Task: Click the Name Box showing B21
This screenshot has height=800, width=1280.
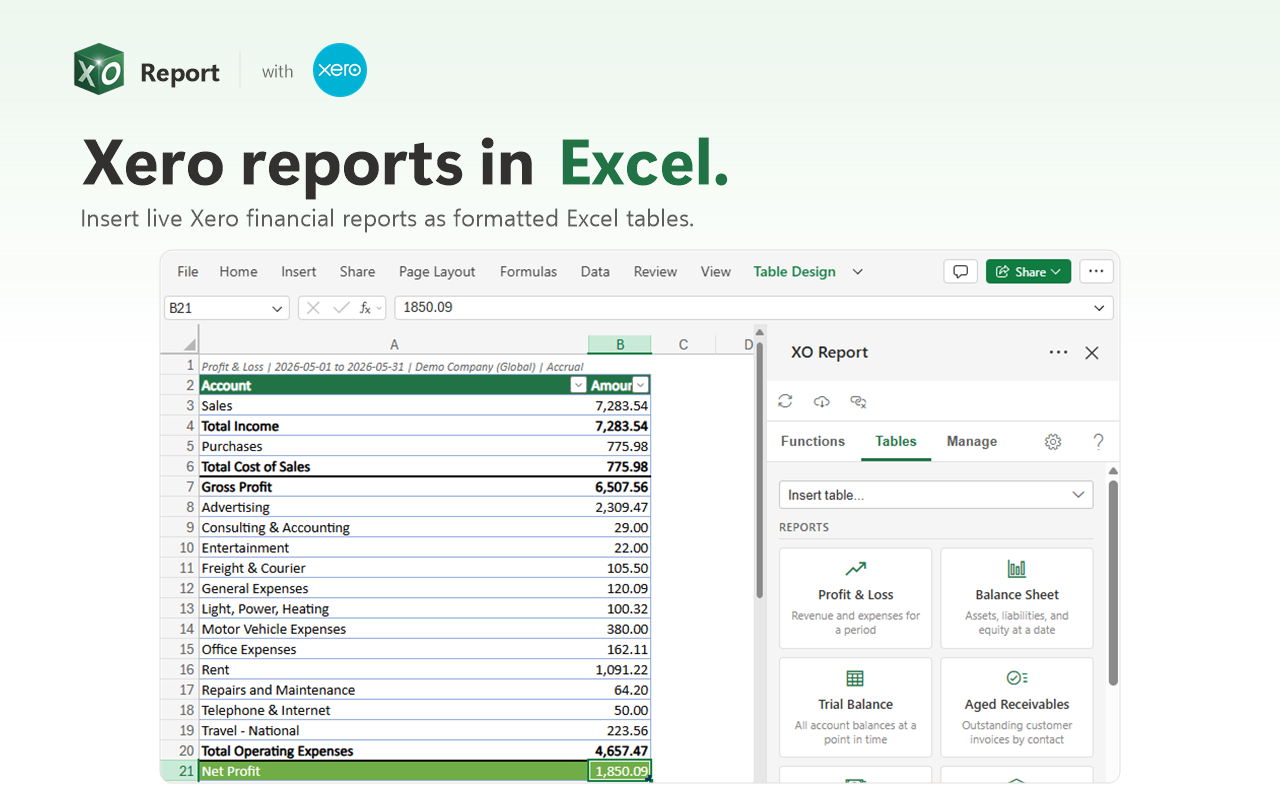Action: coord(227,308)
